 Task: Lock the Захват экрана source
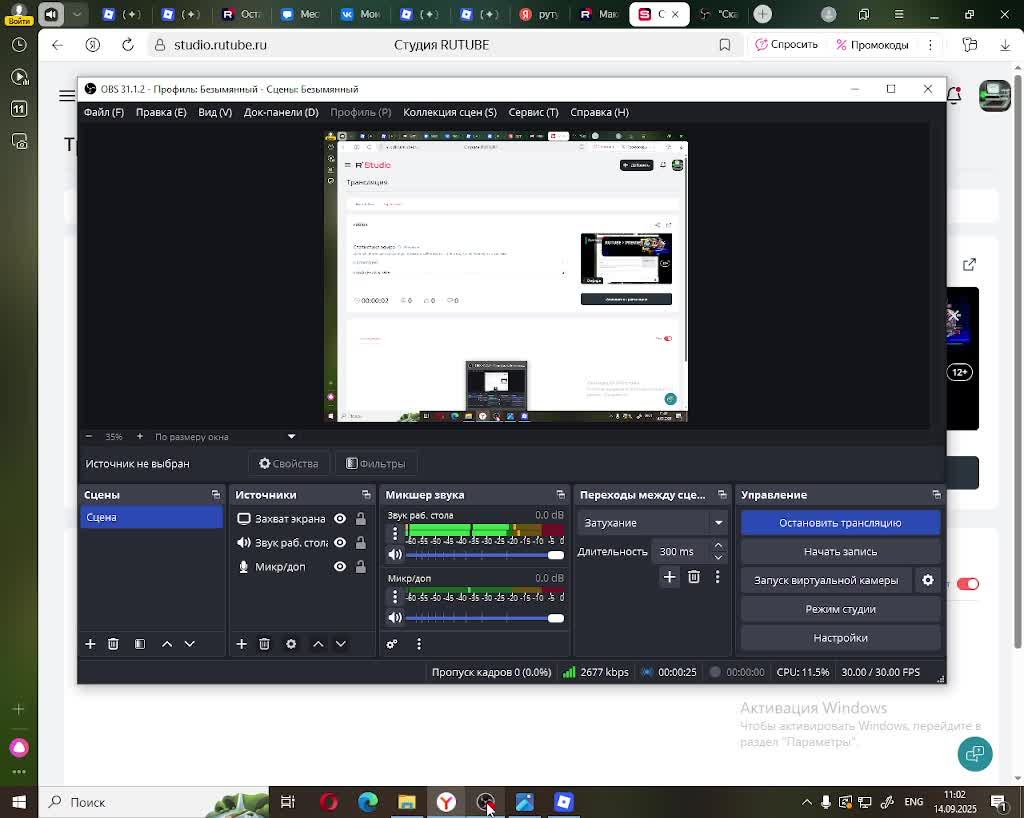(360, 518)
